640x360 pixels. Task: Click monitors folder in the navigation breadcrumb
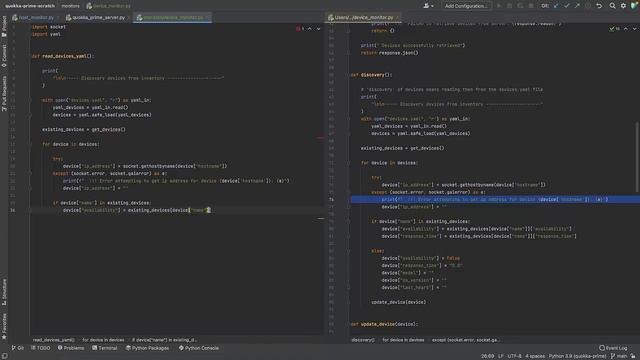[71, 6]
